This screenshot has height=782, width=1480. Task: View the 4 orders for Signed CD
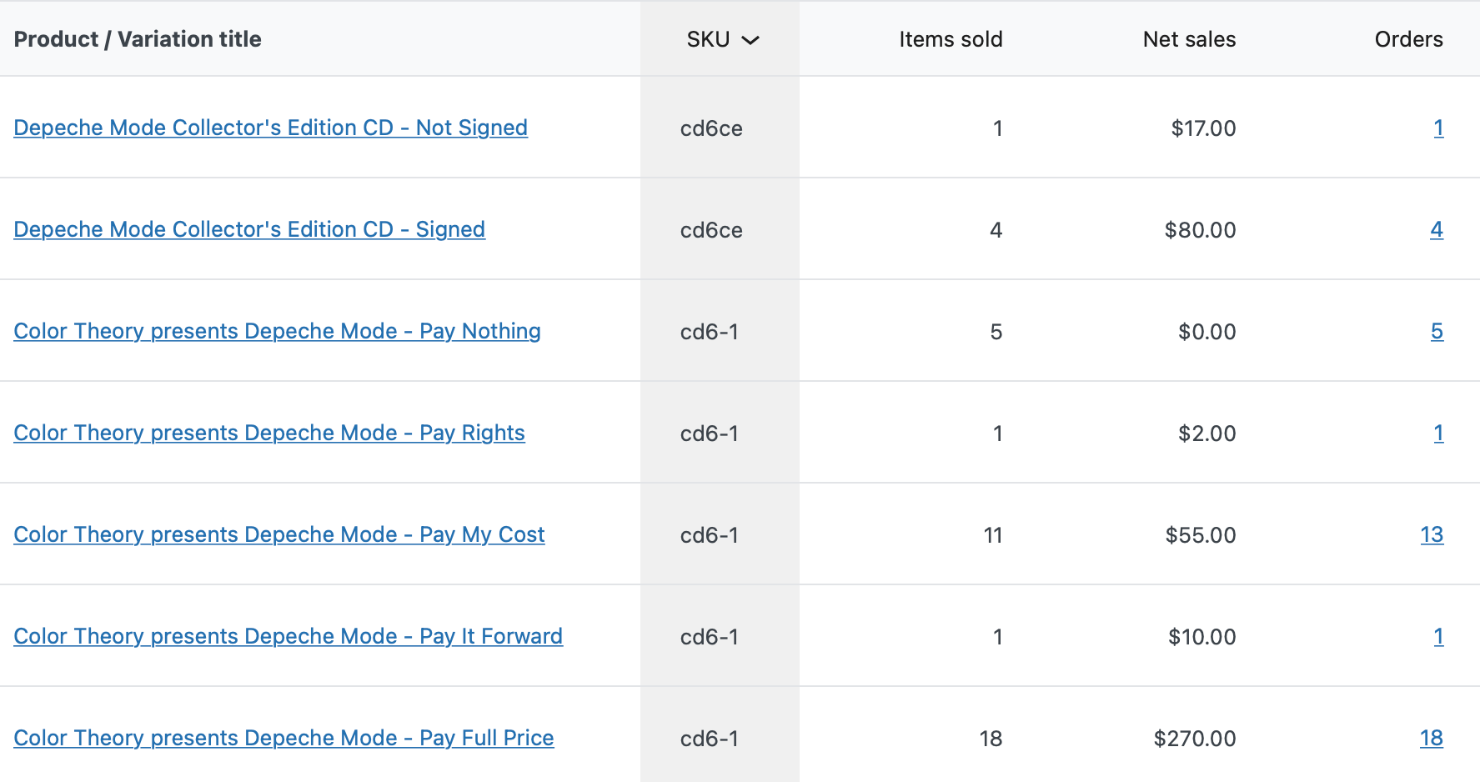(1436, 230)
